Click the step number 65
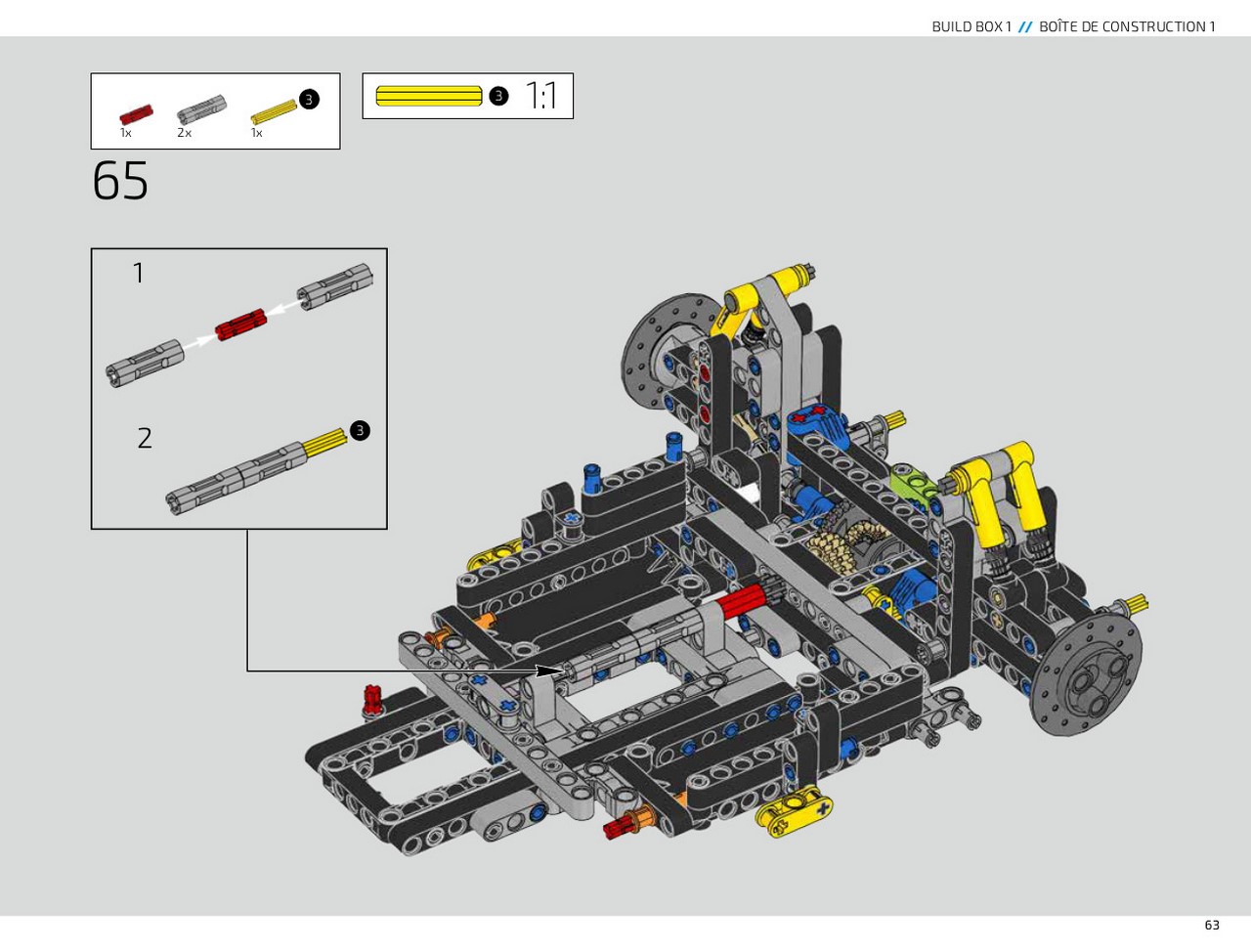The image size is (1251, 952). coord(120,181)
